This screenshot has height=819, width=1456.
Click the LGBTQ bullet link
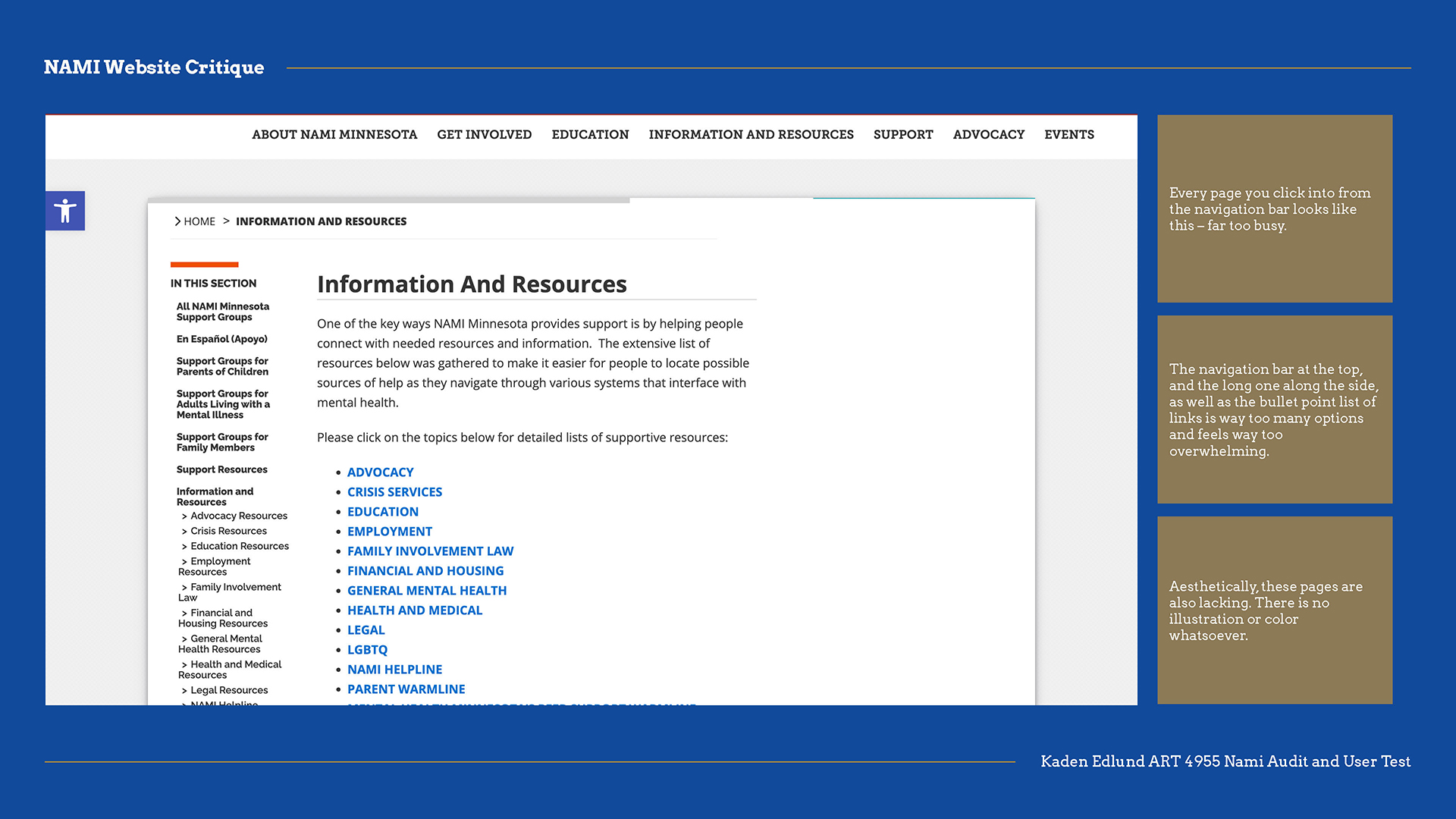[x=367, y=650]
